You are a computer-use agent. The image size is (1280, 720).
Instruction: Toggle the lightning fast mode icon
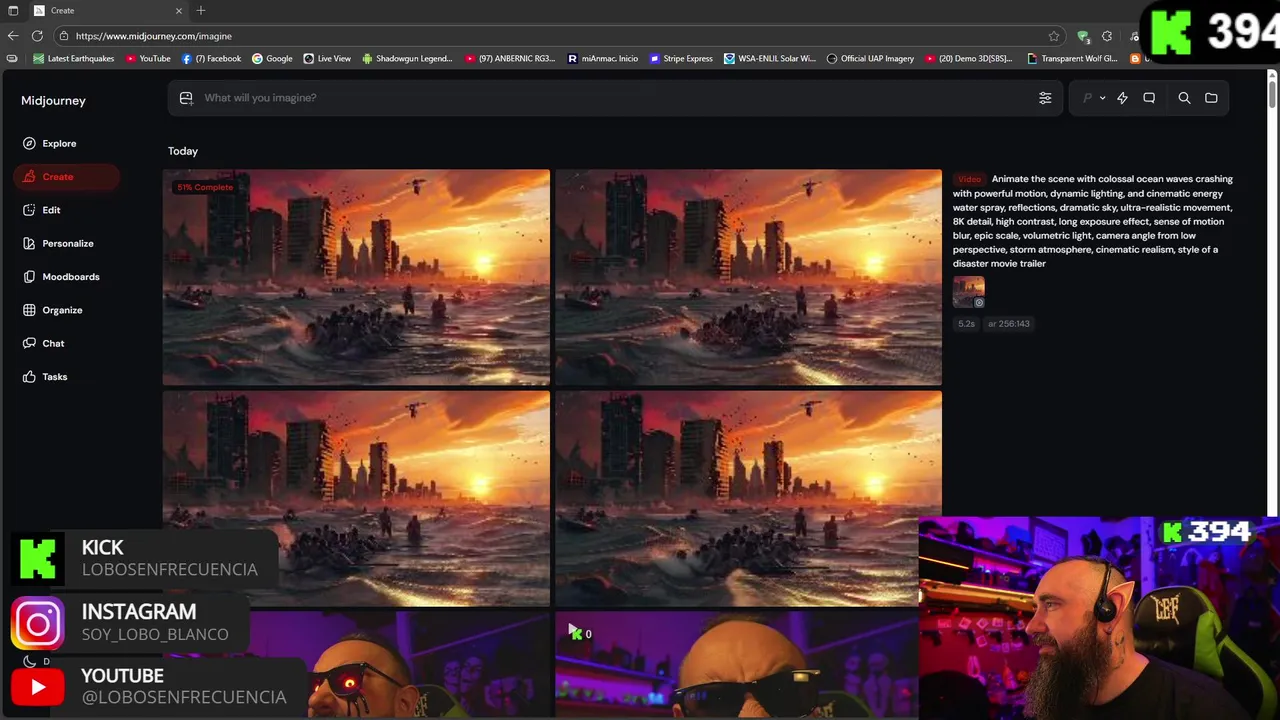(x=1122, y=98)
